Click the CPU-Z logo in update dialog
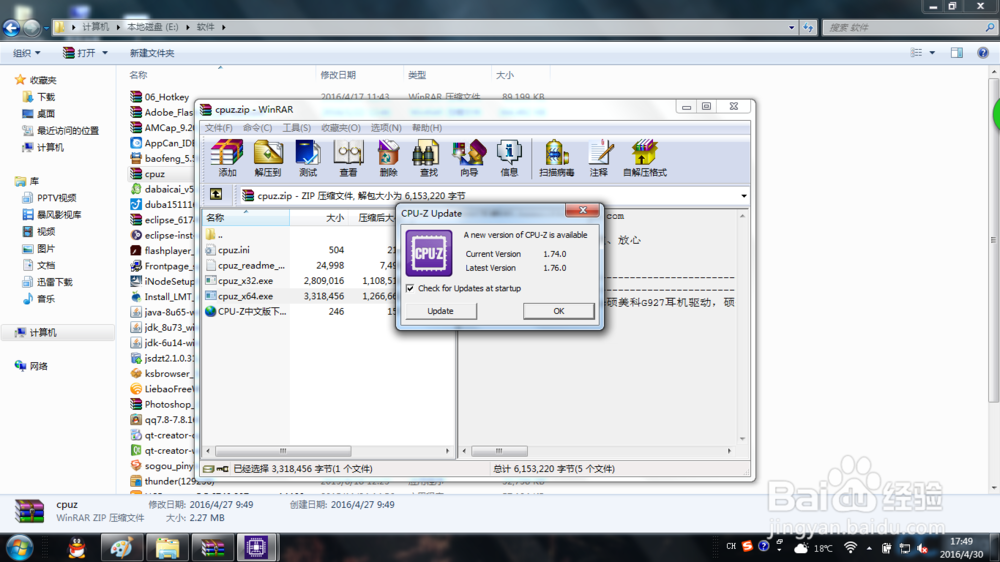 [429, 253]
